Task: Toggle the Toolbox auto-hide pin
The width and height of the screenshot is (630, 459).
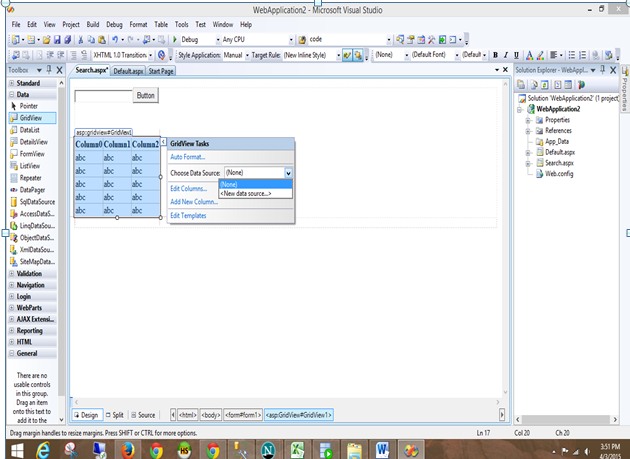Action: point(50,71)
